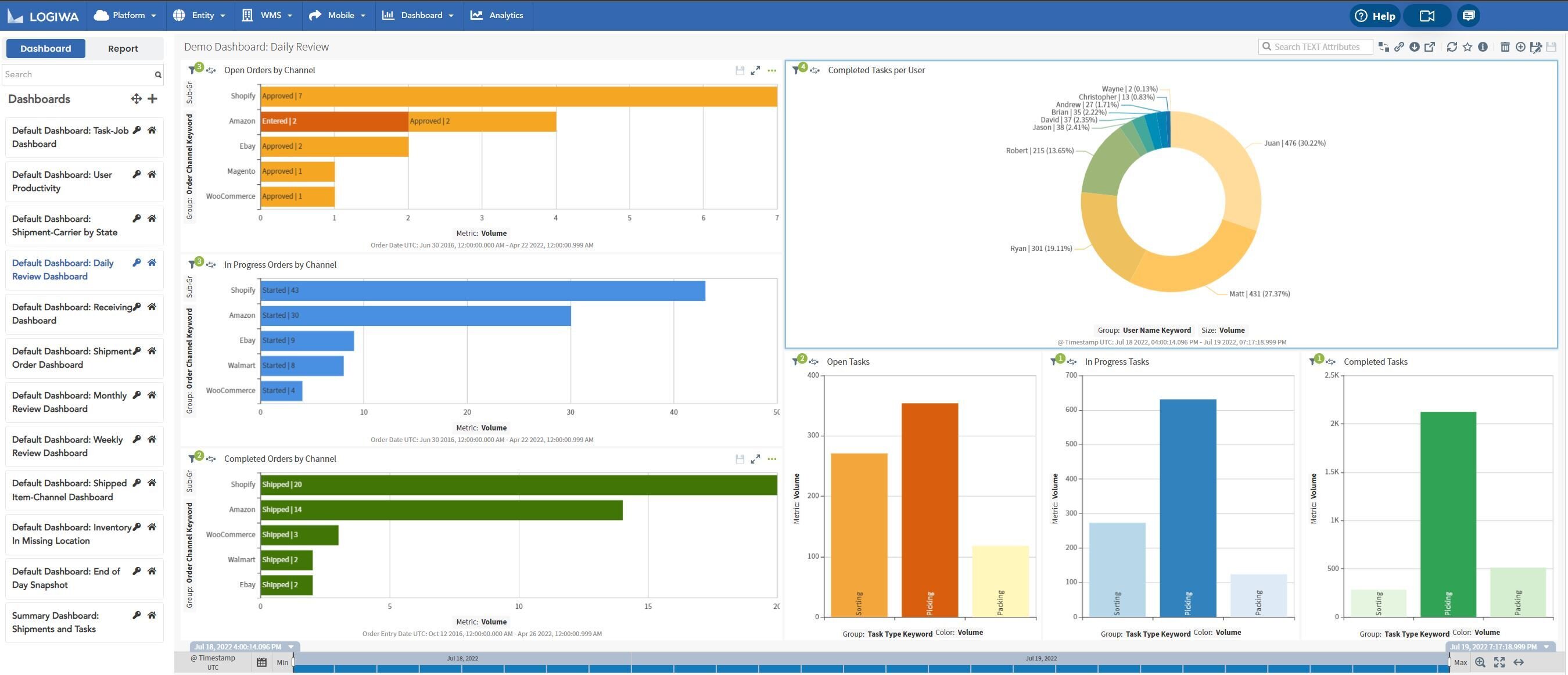This screenshot has width=1568, height=675.
Task: Open the start timestamp dropdown Jul 18, 2022
Action: tap(291, 647)
